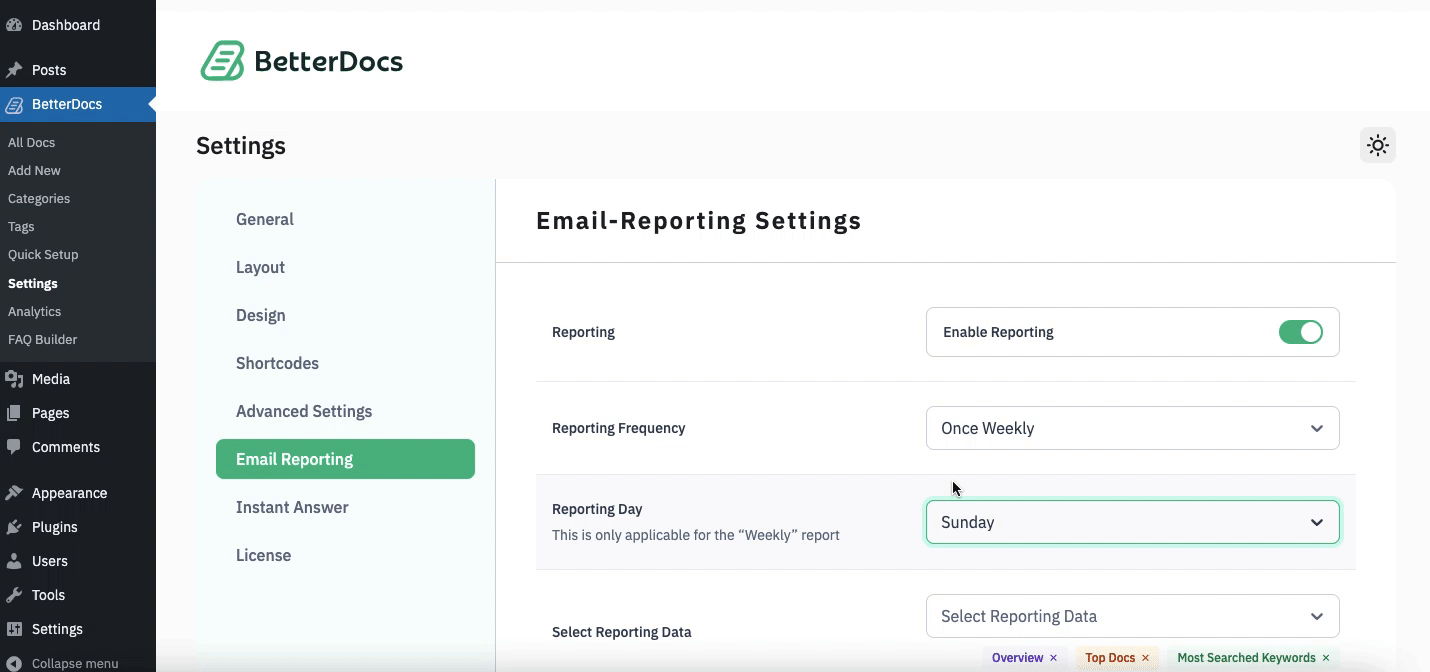Remove the Most Searched Keywords tag
Screen dimensions: 1430x672
tap(1326, 658)
